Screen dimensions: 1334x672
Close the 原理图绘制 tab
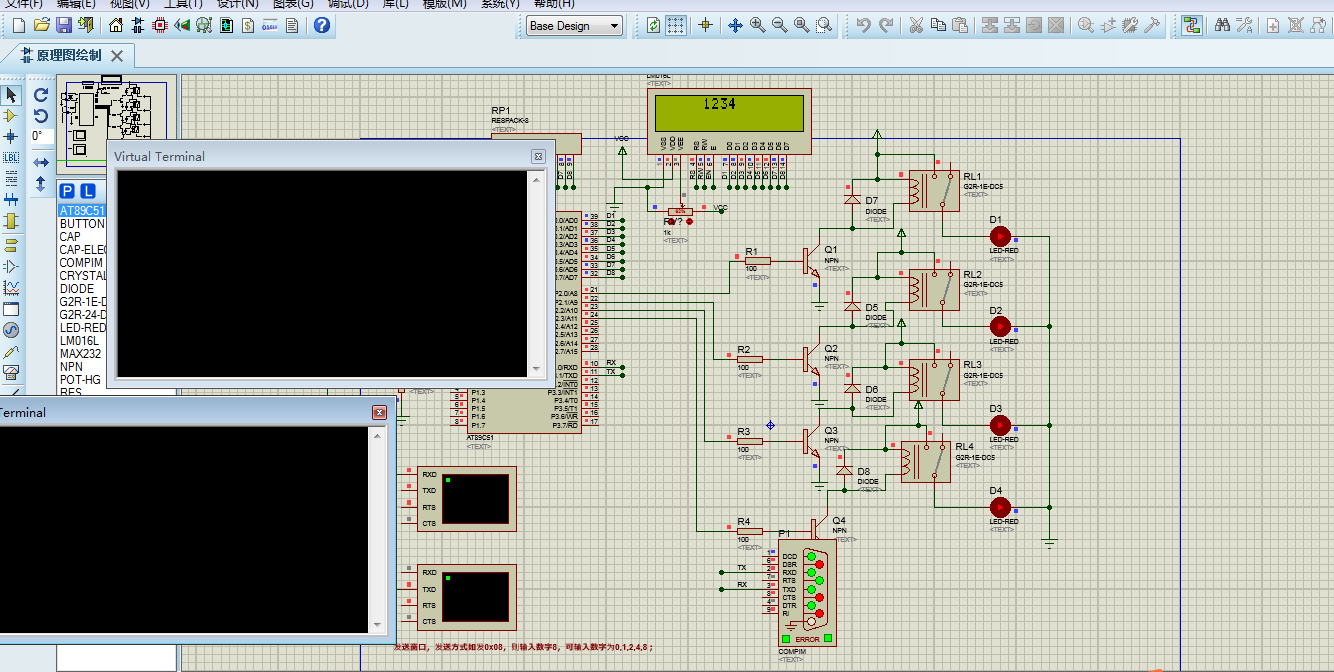click(117, 56)
